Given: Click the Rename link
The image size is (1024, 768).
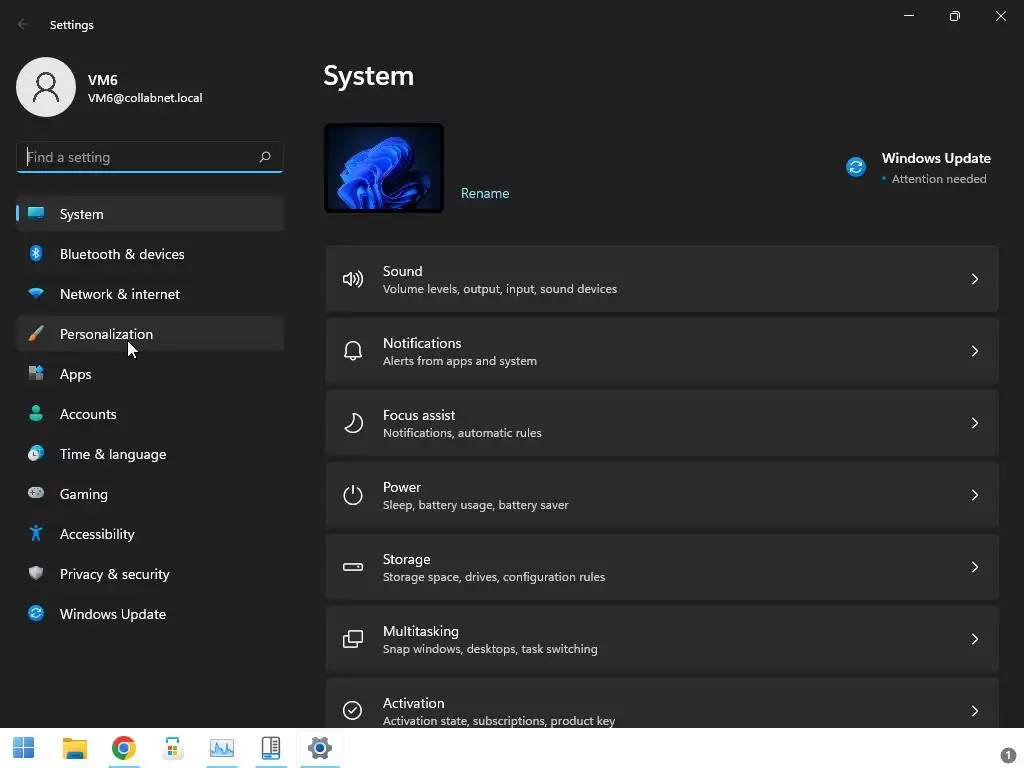Looking at the screenshot, I should pos(485,193).
